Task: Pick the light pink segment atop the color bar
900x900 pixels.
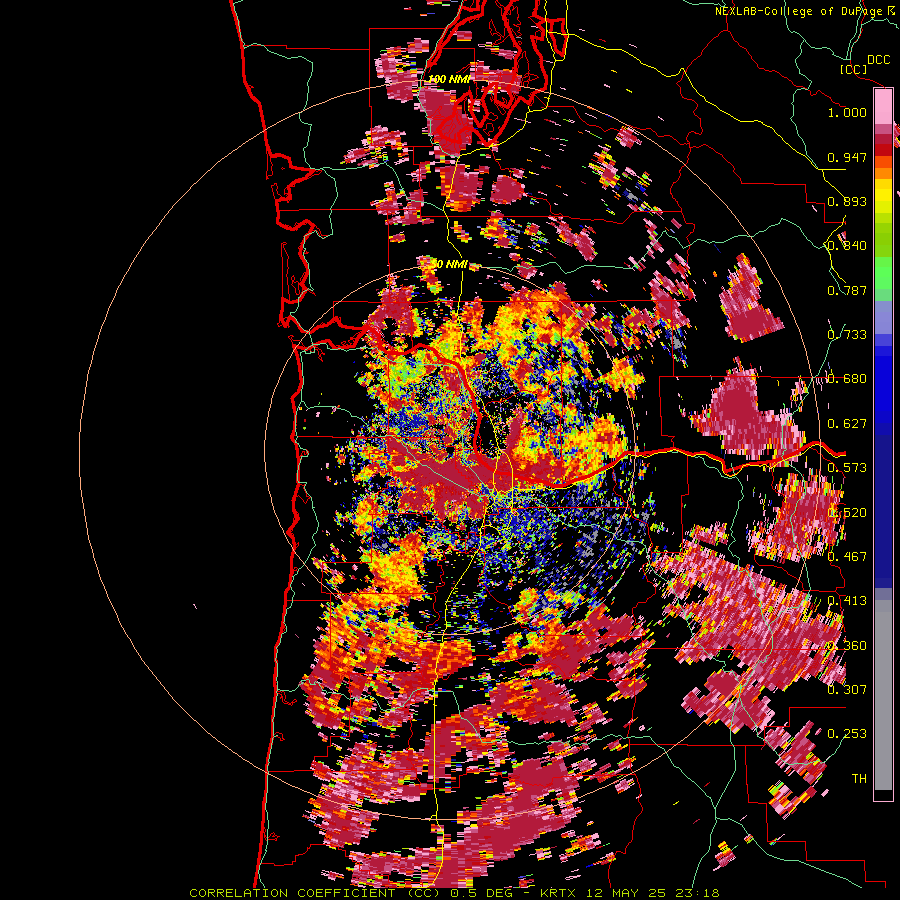Action: 883,107
